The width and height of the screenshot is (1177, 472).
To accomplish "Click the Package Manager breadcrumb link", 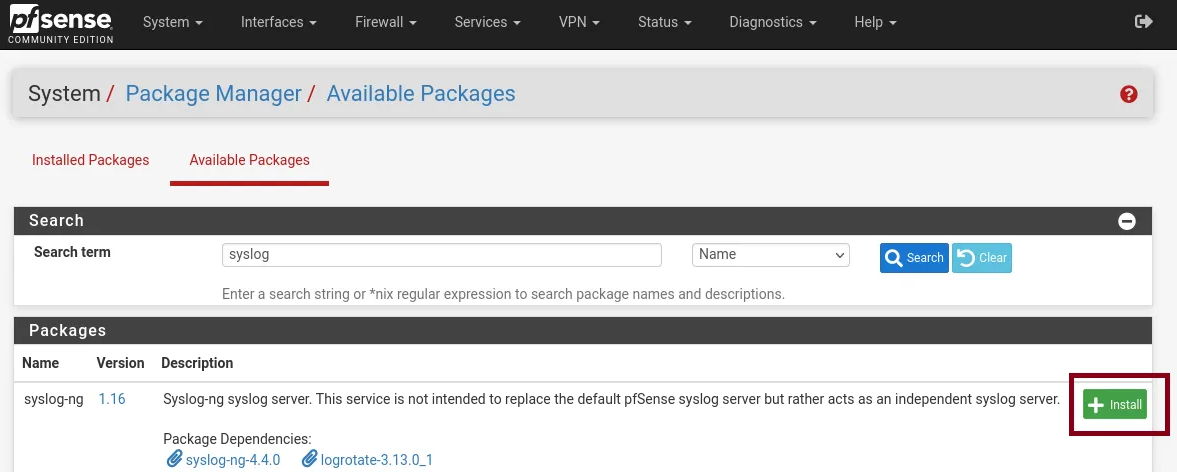I will [213, 94].
